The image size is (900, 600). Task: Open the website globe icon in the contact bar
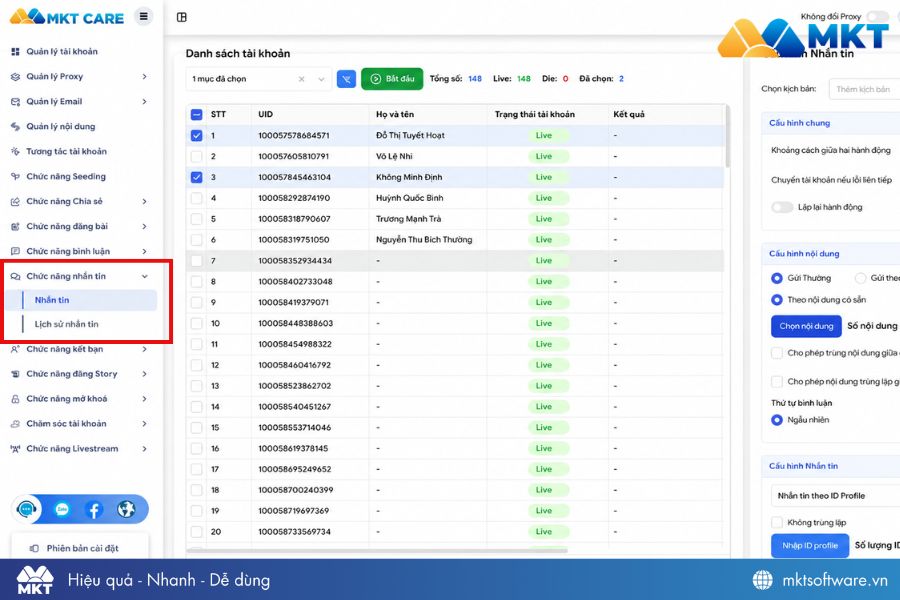coord(126,509)
